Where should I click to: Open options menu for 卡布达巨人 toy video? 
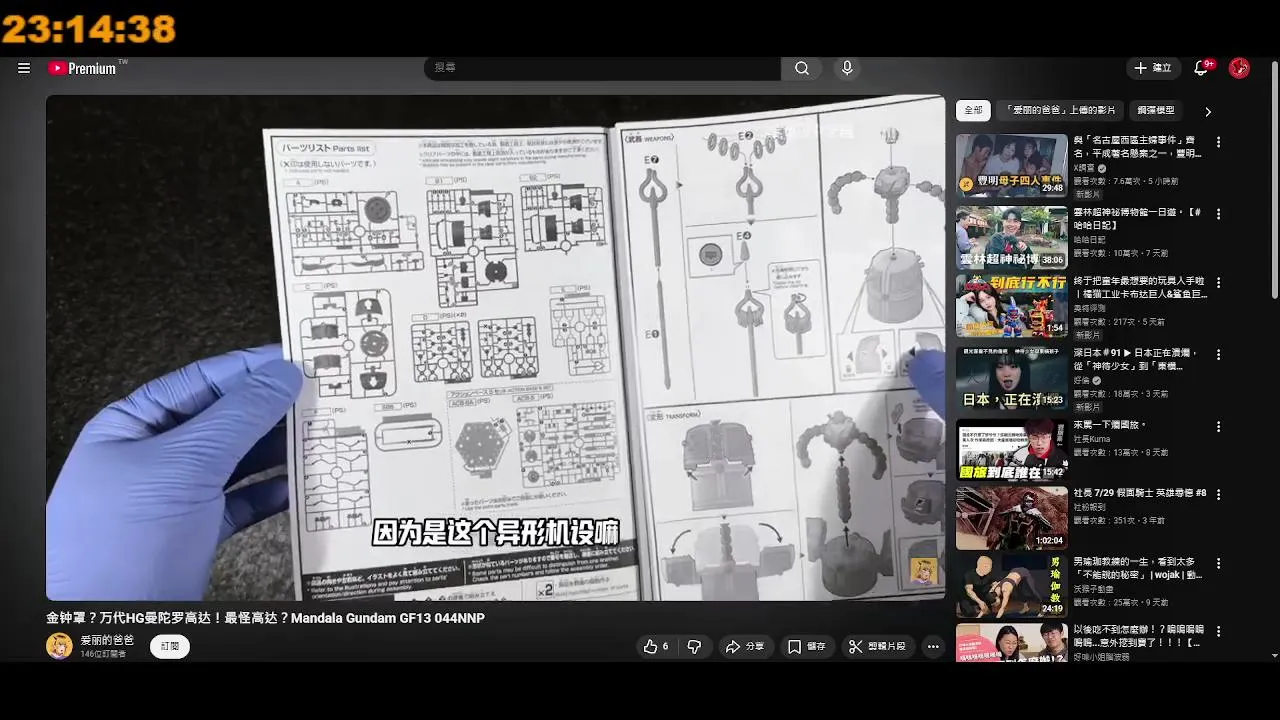pyautogui.click(x=1218, y=283)
